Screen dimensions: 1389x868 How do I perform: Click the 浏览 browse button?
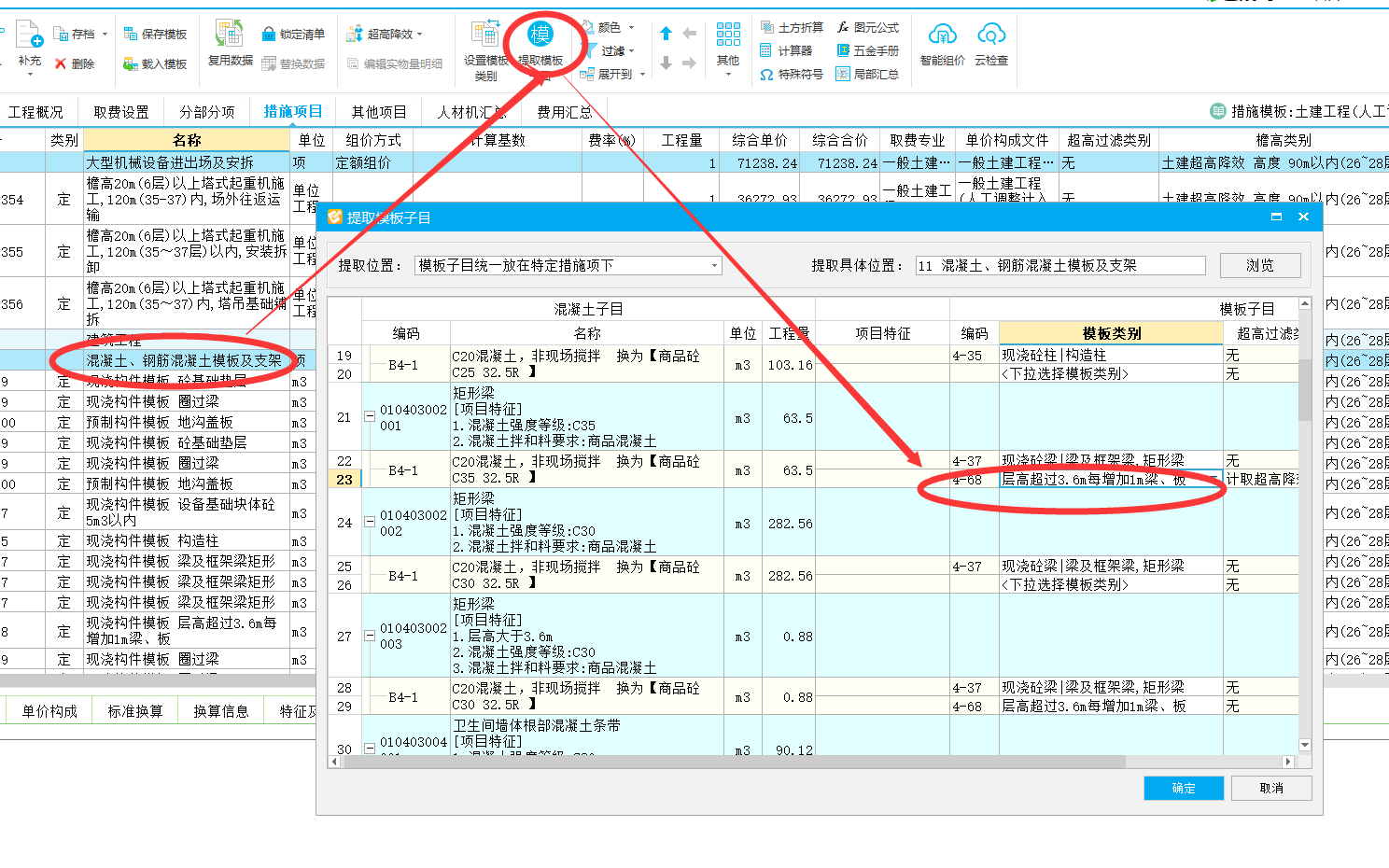tap(1260, 266)
